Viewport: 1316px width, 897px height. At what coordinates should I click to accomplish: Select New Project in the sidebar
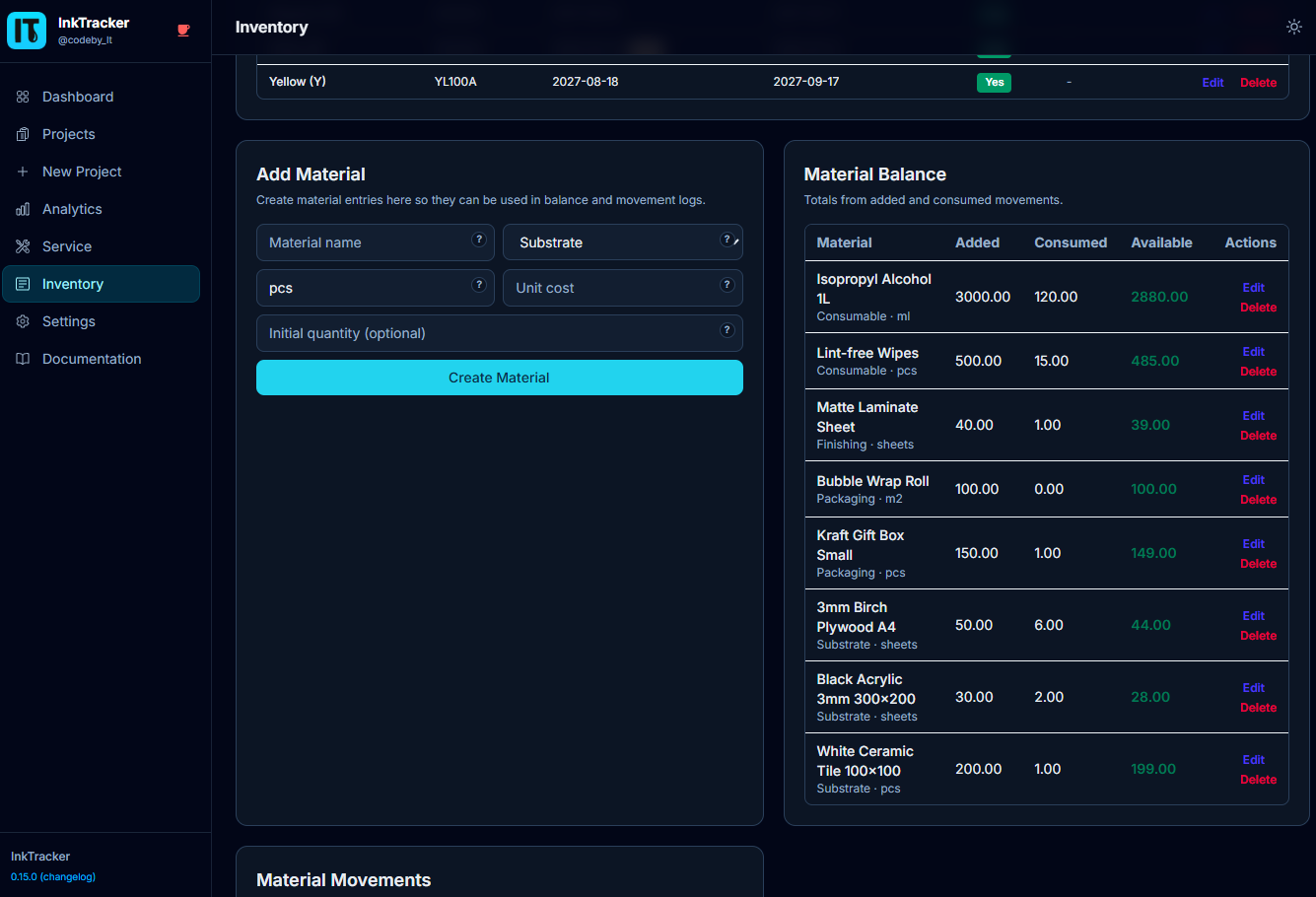101,172
